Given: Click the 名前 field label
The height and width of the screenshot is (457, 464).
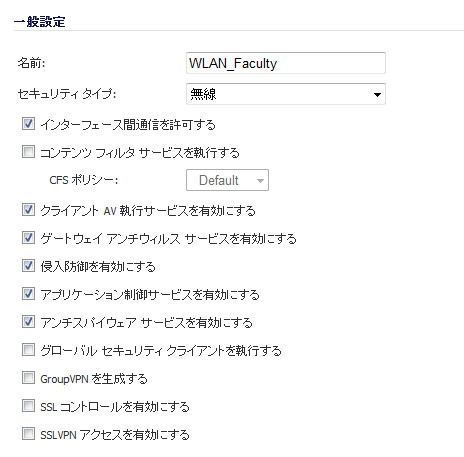Looking at the screenshot, I should (31, 63).
